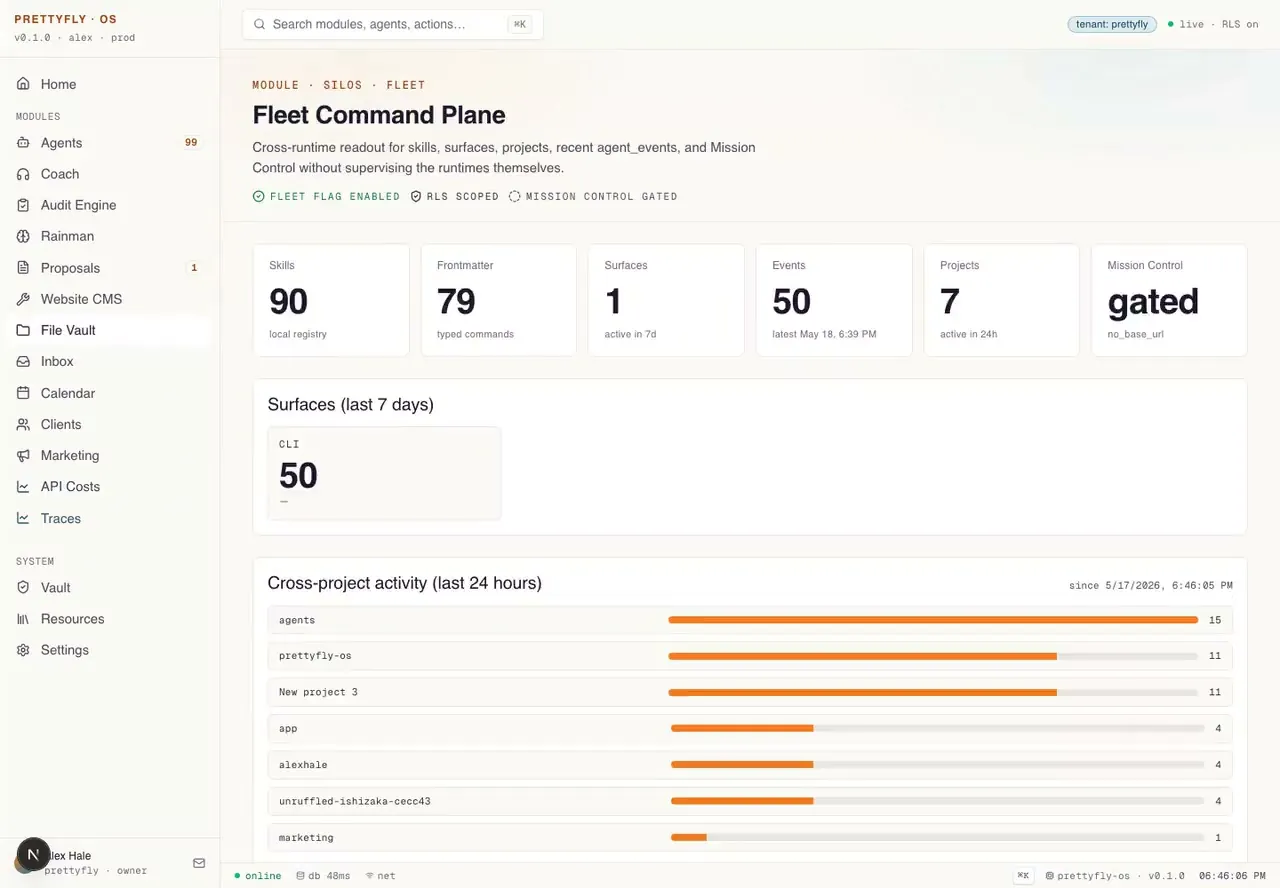Viewport: 1280px width, 888px height.
Task: Click the Calendar icon in the sidebar
Action: pyautogui.click(x=23, y=393)
